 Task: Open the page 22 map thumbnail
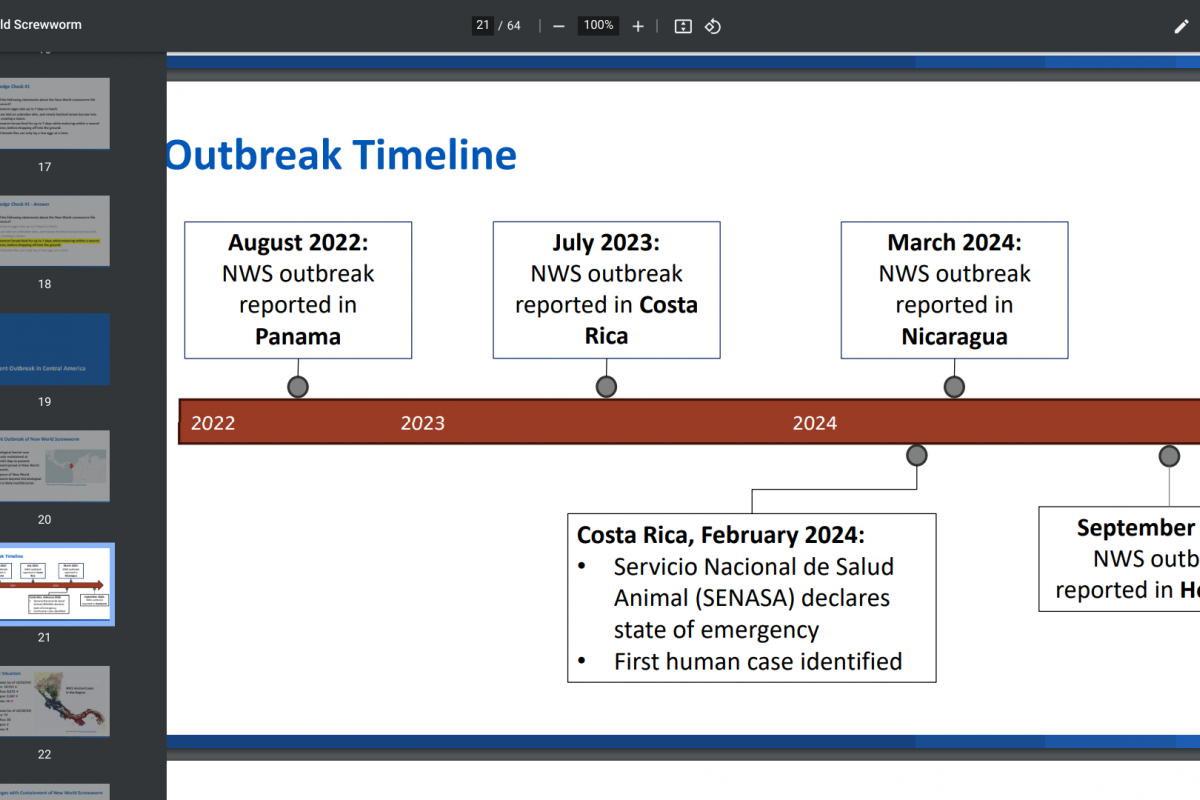coord(55,701)
